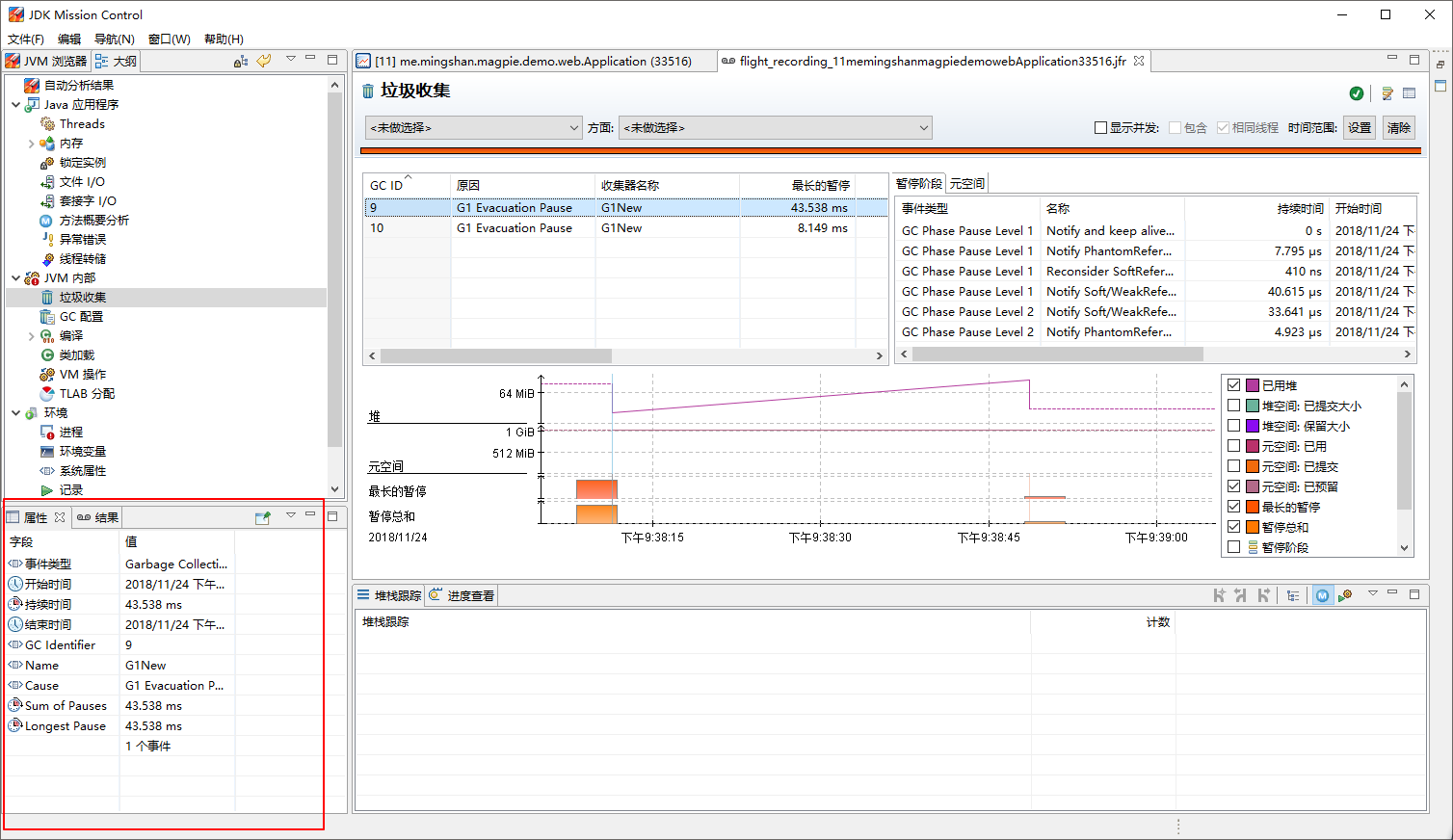The image size is (1453, 840).
Task: Click the 垃圾收集 trash icon in outline
Action: 47,297
